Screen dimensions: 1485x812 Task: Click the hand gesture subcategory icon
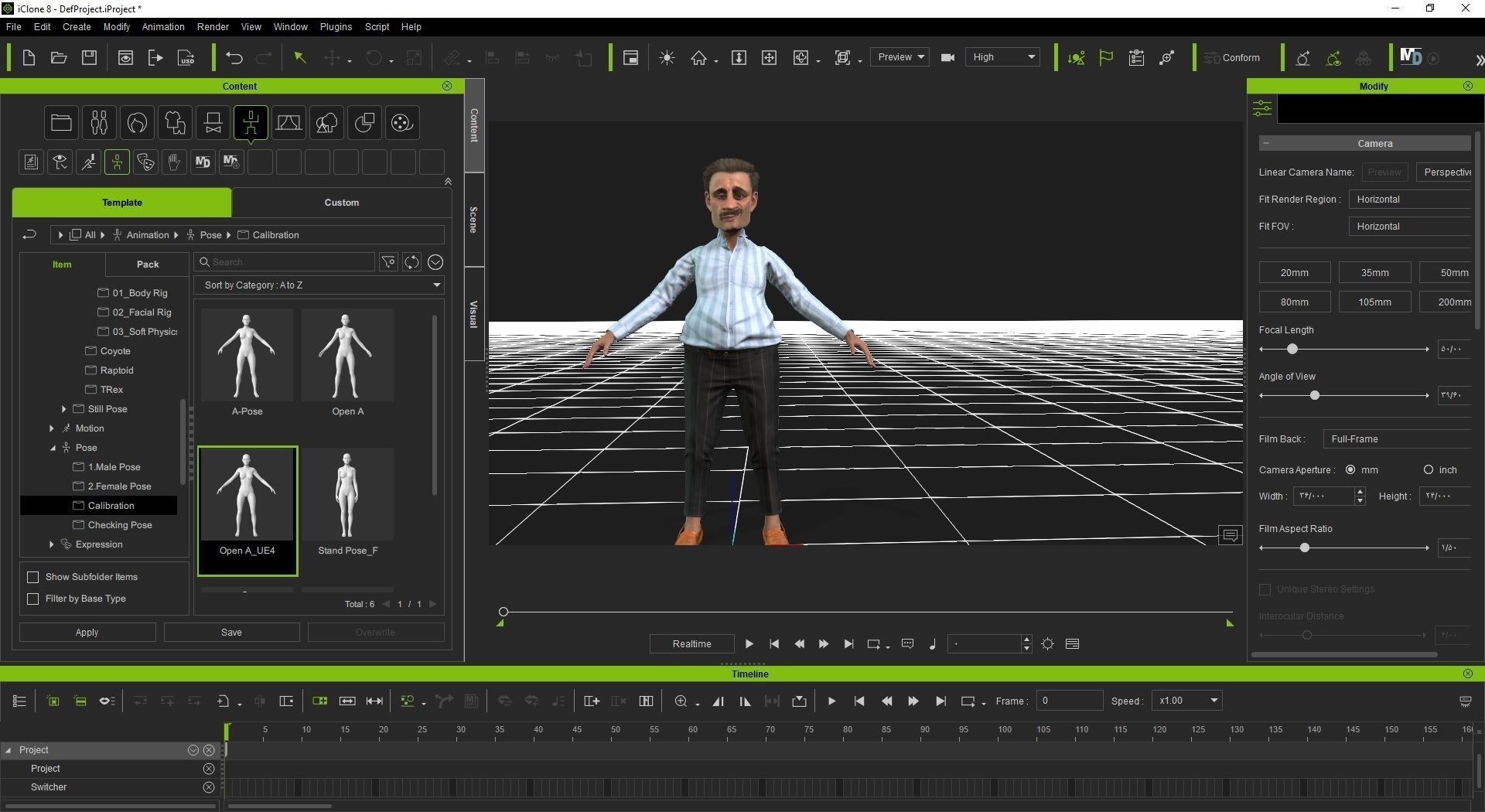(174, 162)
